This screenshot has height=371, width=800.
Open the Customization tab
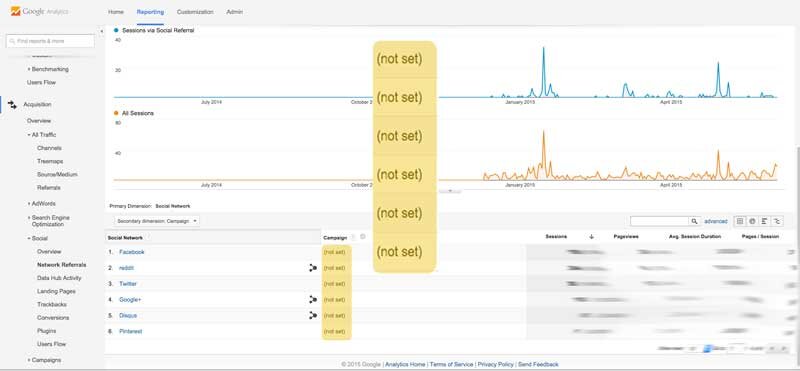click(x=195, y=12)
